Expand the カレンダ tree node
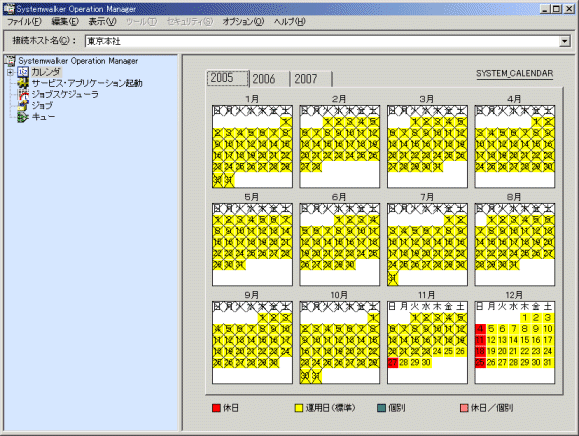Screen dimensions: 579x436 click(x=10, y=72)
